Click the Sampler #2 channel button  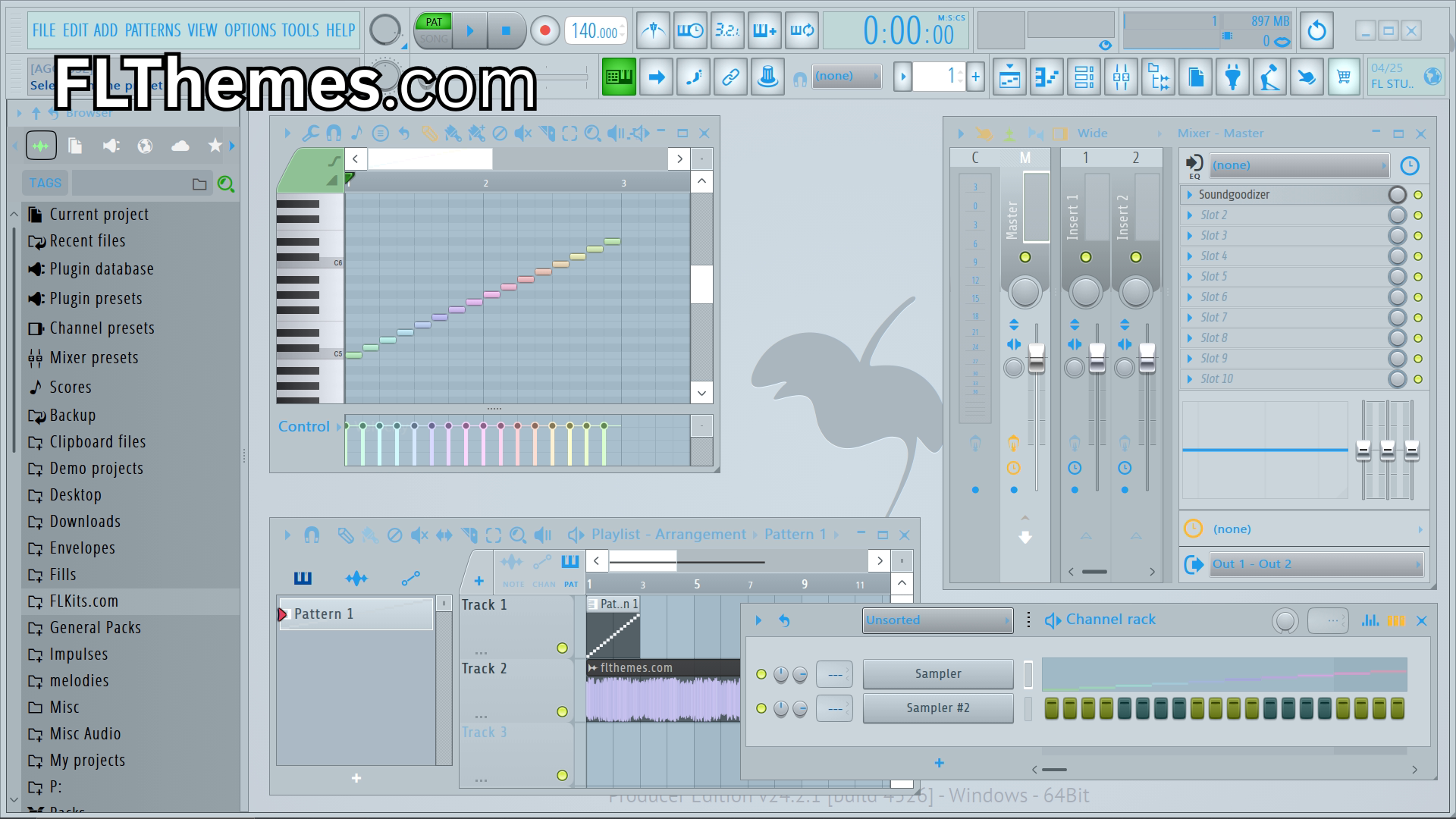tap(938, 708)
